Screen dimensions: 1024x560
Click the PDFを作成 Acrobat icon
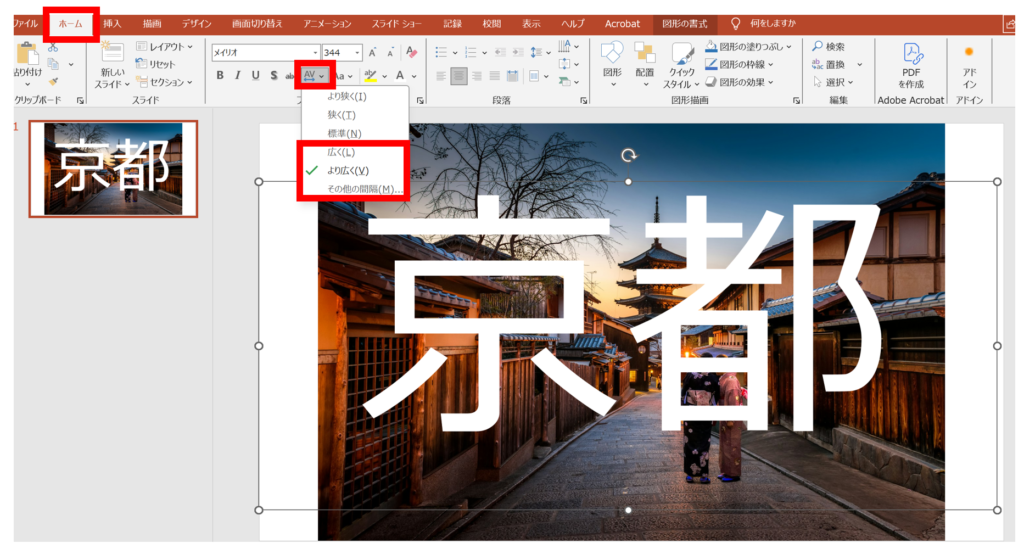coord(911,65)
